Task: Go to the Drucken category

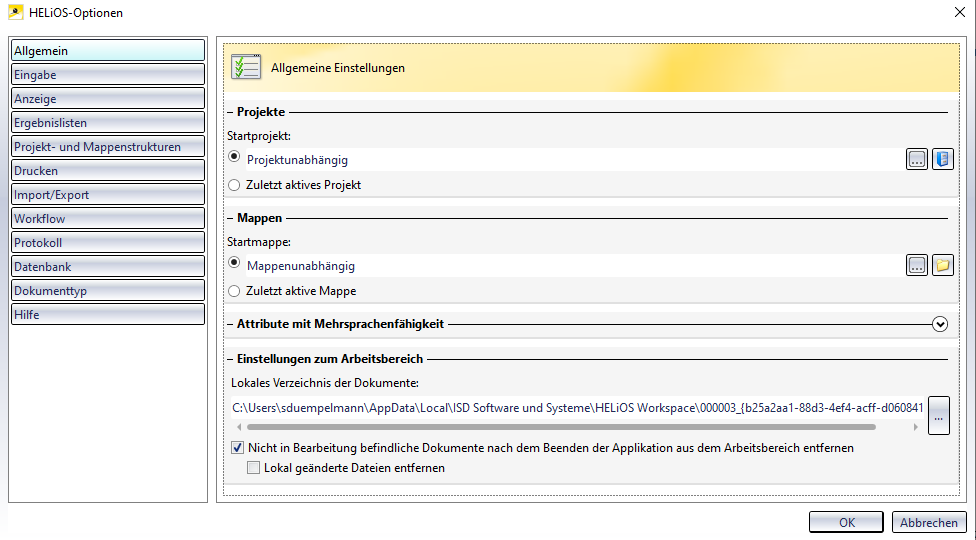Action: click(108, 170)
